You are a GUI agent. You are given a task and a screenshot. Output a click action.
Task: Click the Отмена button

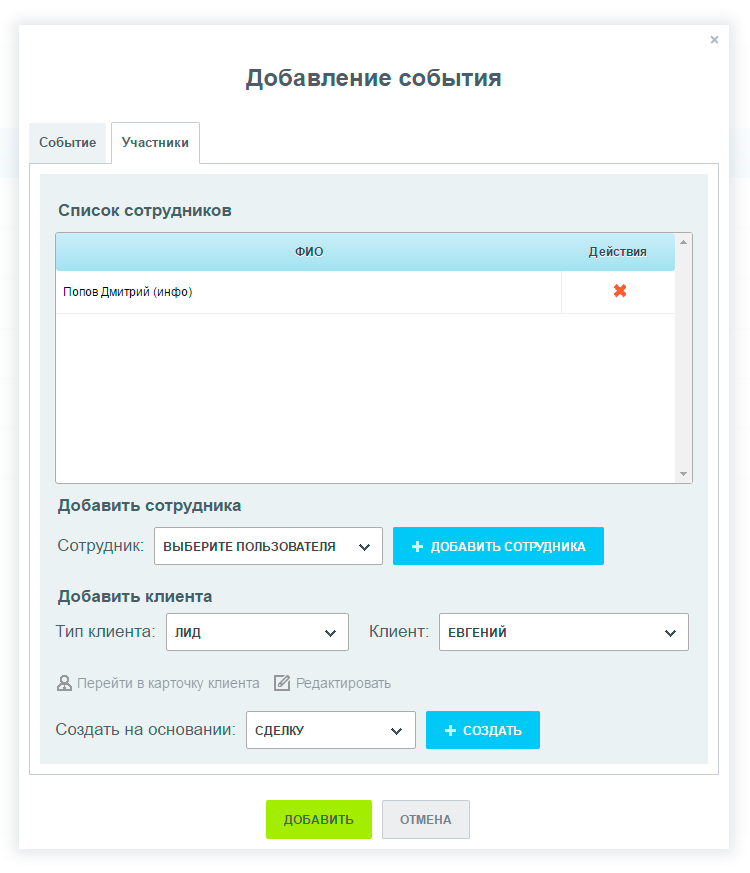(x=425, y=819)
